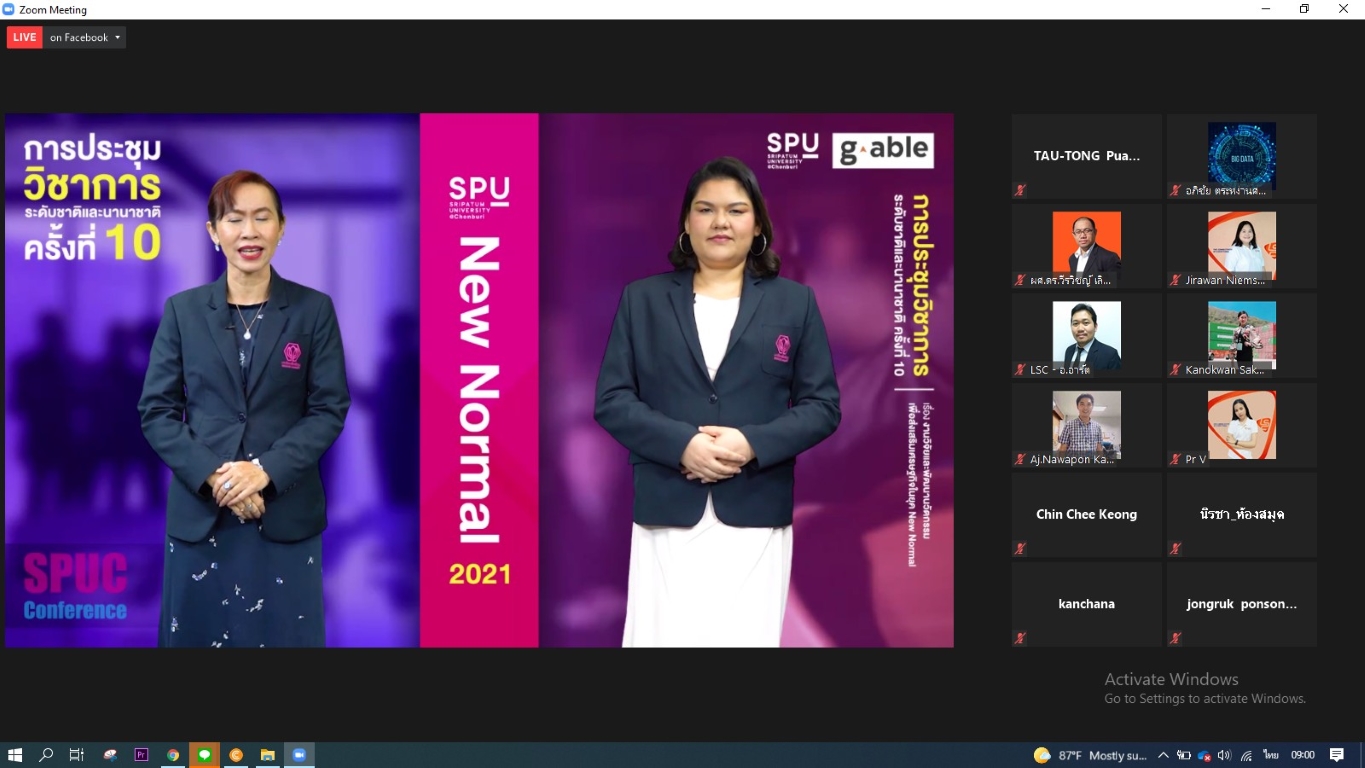Screen dimensions: 1365x768
Task: Switch the ไทย input language indicator
Action: pyautogui.click(x=1271, y=755)
